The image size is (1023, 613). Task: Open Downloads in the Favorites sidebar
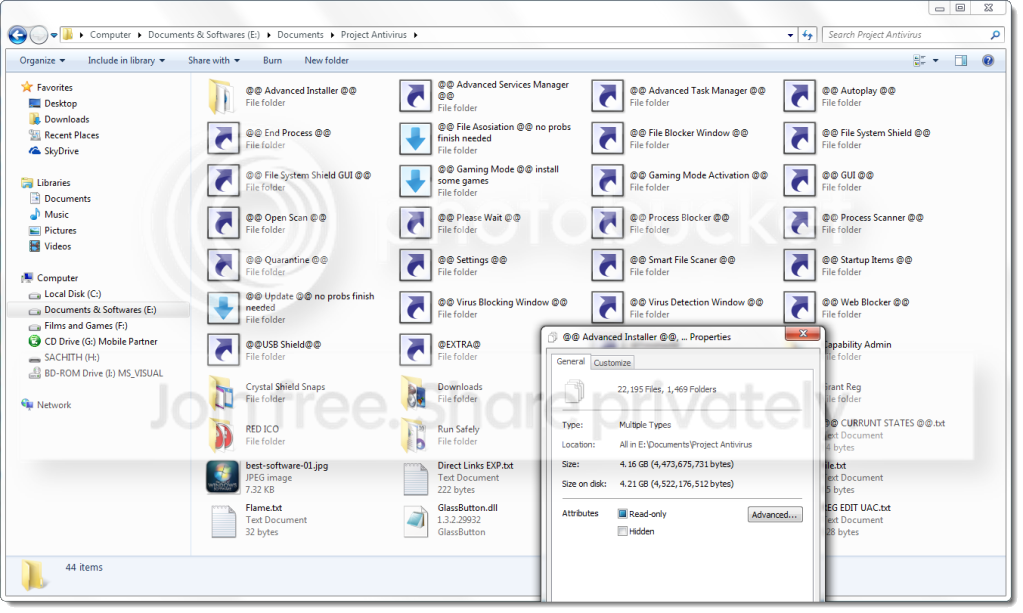(67, 119)
